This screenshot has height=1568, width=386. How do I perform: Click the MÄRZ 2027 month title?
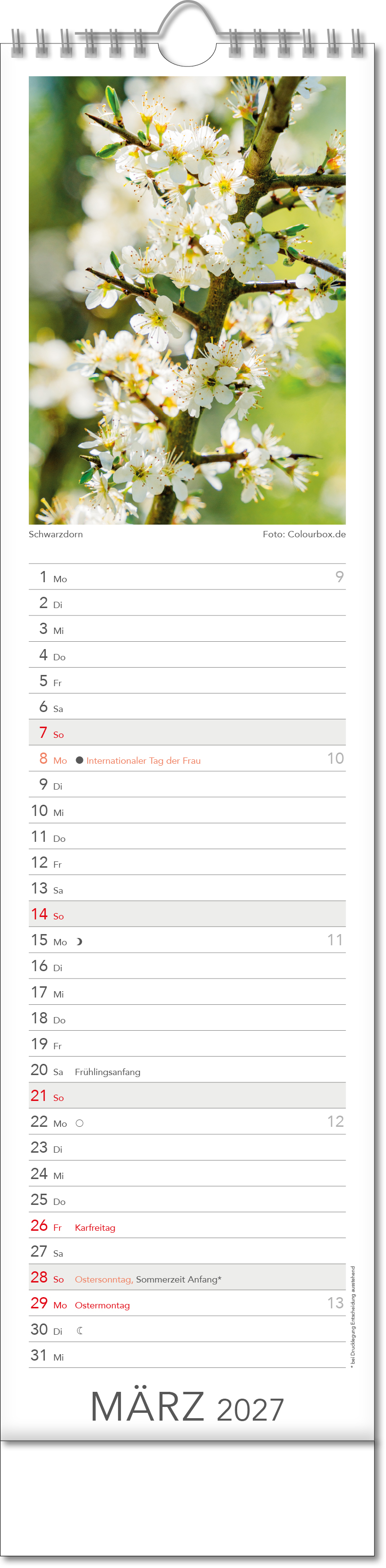pos(187,1406)
